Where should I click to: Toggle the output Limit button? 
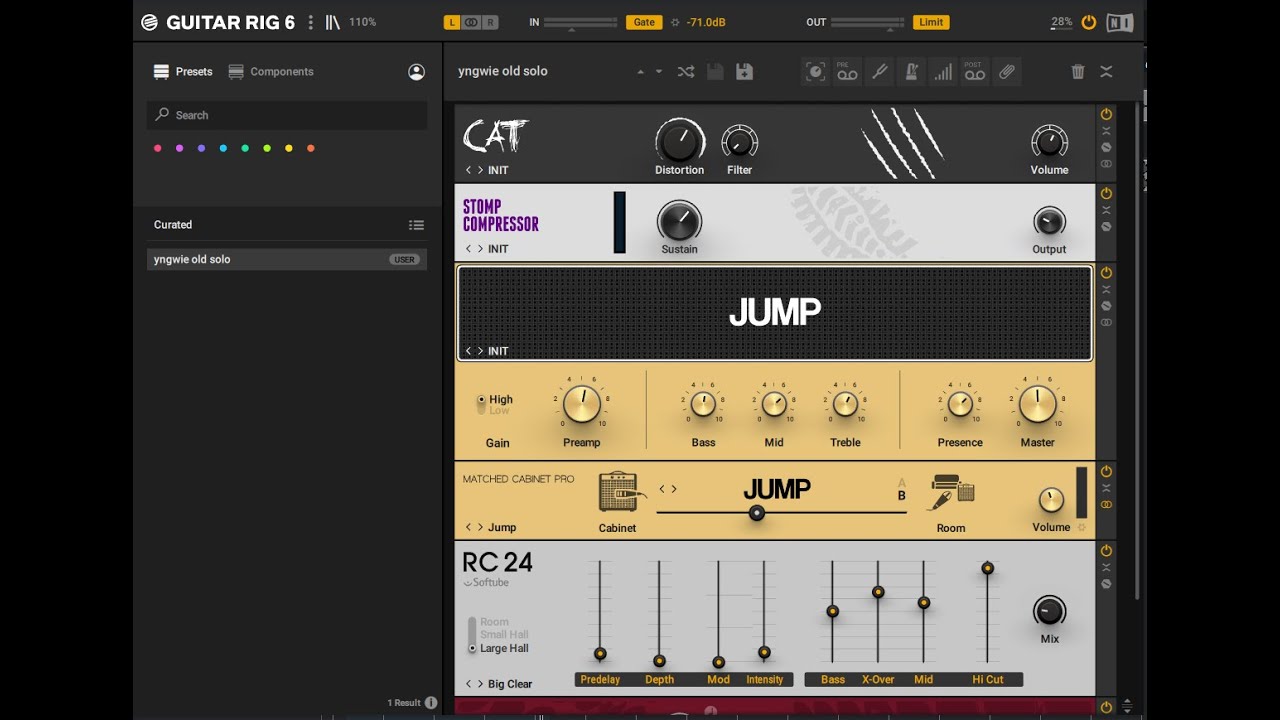coord(931,22)
